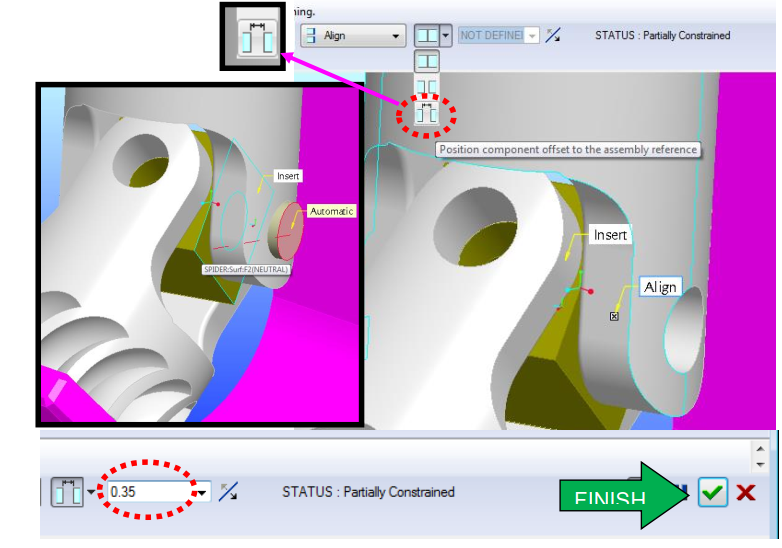Expand the bottom offset type icon arrow
Image resolution: width=782 pixels, height=548 pixels.
click(90, 492)
